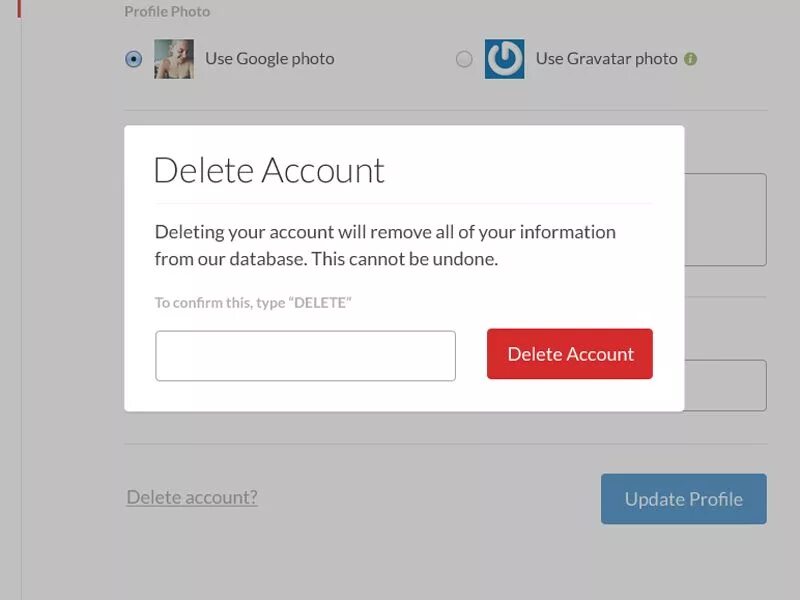
Task: Click the Profile Photo section heading
Action: [x=166, y=11]
